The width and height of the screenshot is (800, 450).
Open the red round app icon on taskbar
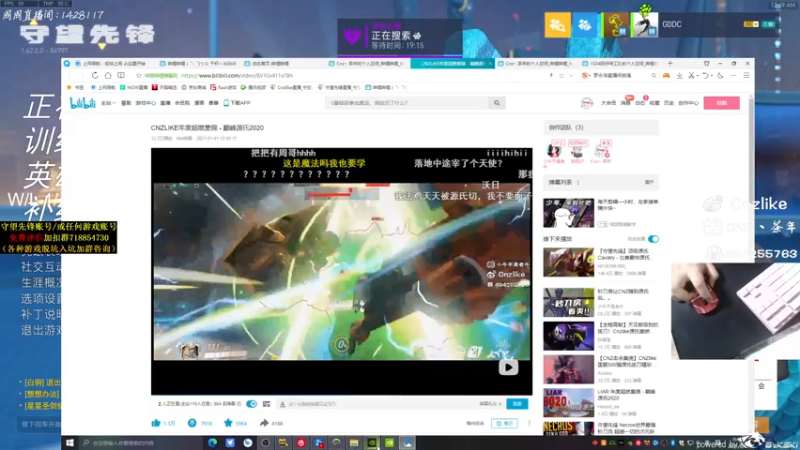[301, 443]
